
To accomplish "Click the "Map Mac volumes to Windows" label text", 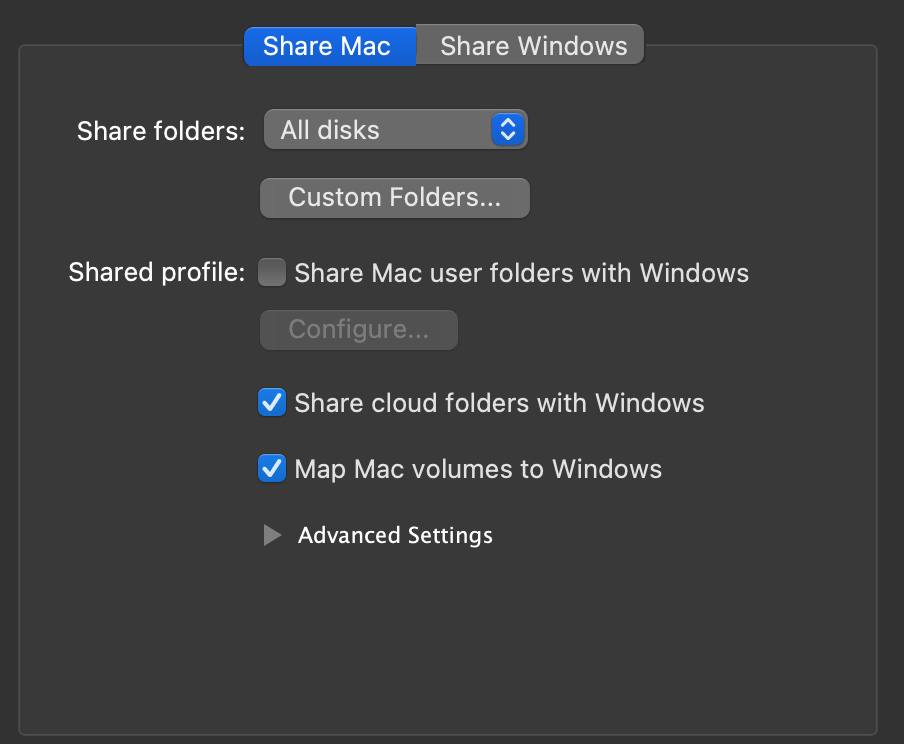I will 478,469.
